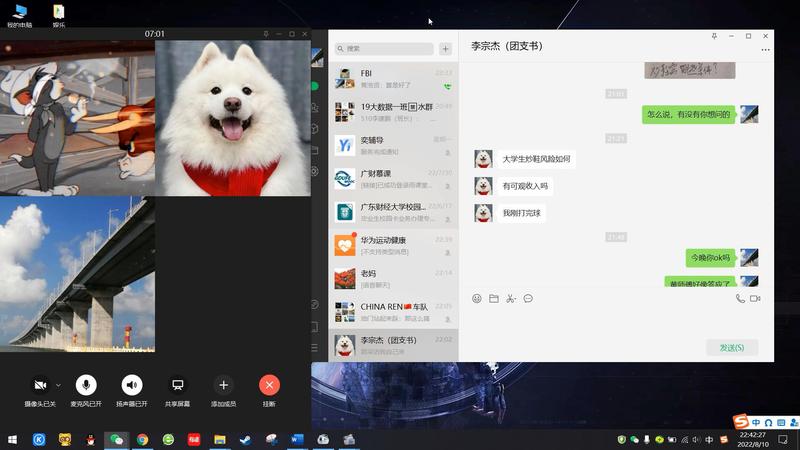Open the Favorites tab in WeChat's sidebar

(x=315, y=129)
